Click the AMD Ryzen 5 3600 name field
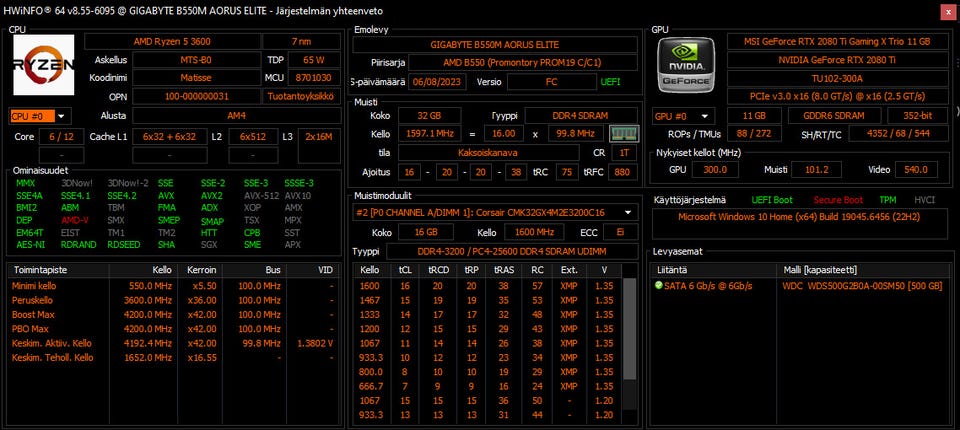The height and width of the screenshot is (430, 960). [172, 42]
